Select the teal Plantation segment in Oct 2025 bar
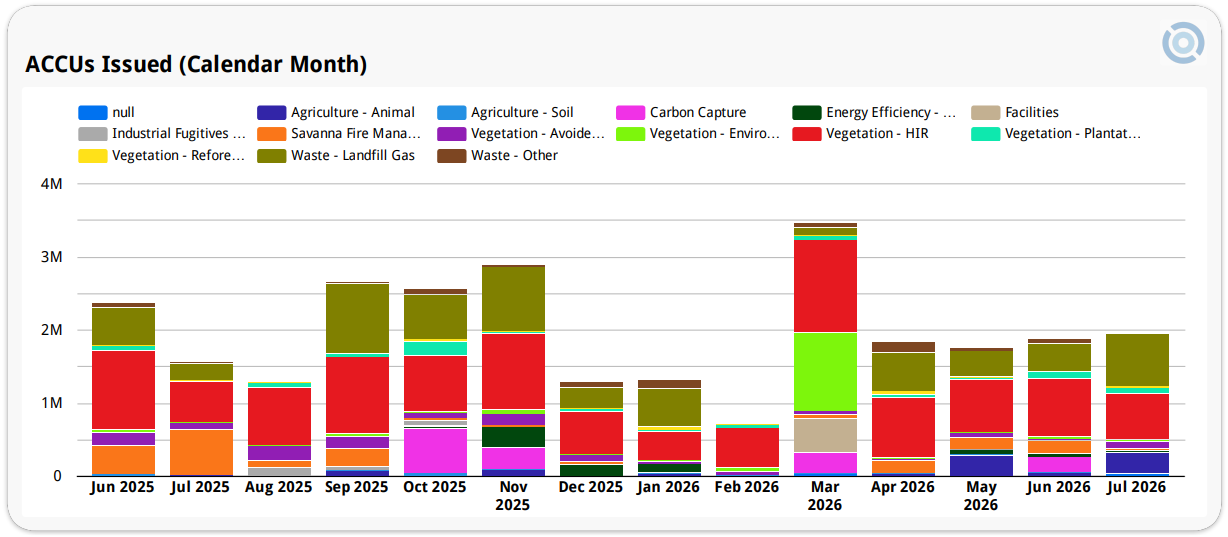Image resolution: width=1228 pixels, height=537 pixels. [435, 348]
